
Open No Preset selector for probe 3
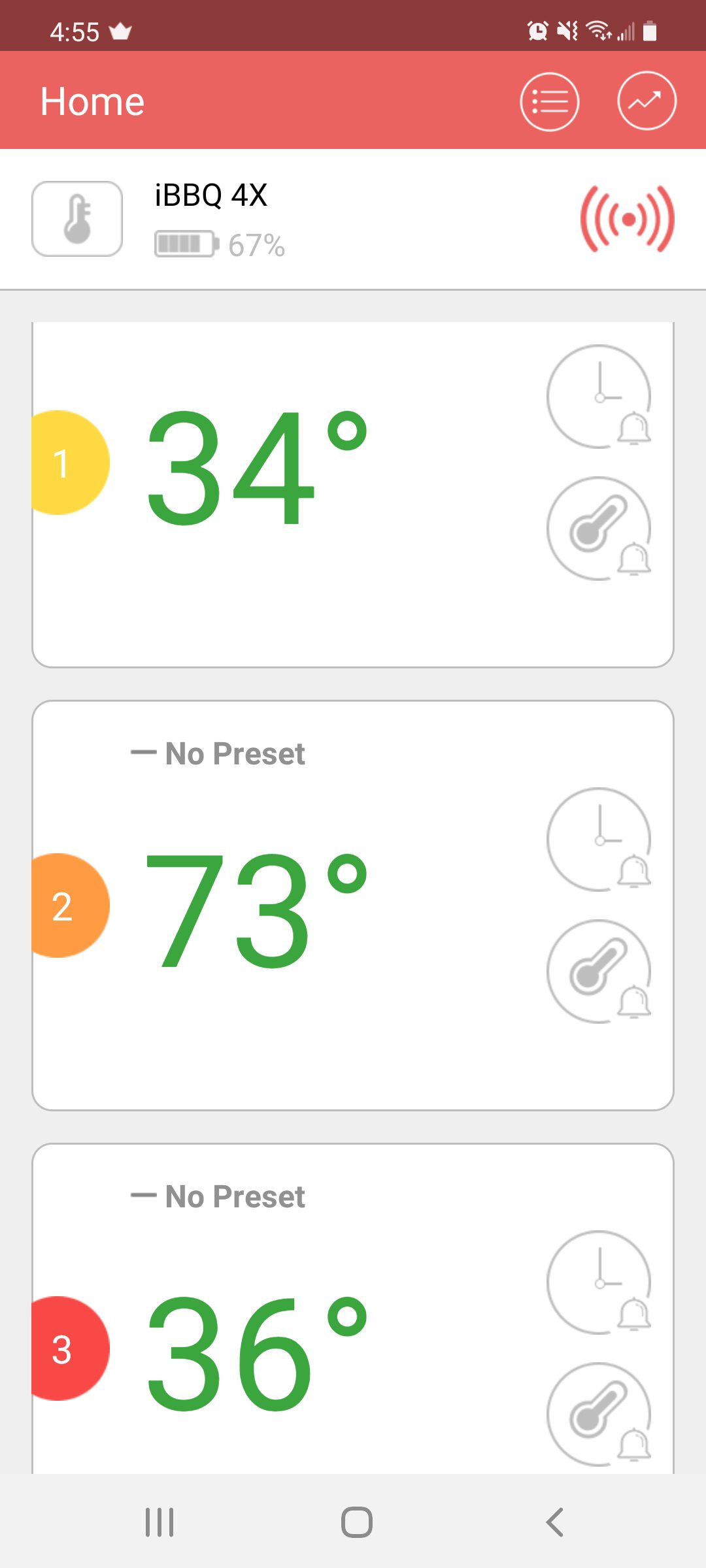218,1196
